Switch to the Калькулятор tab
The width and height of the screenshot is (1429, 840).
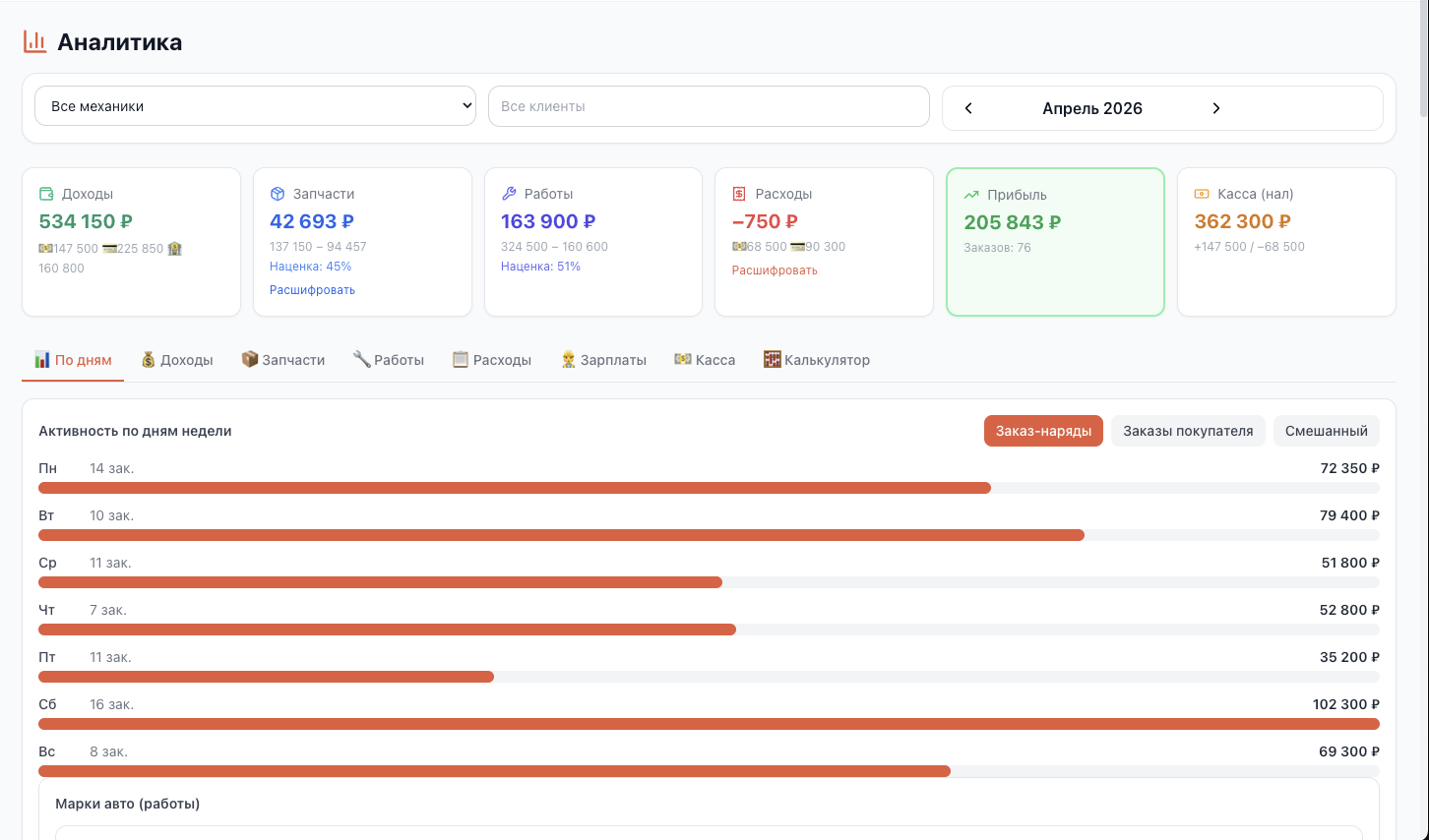point(817,360)
